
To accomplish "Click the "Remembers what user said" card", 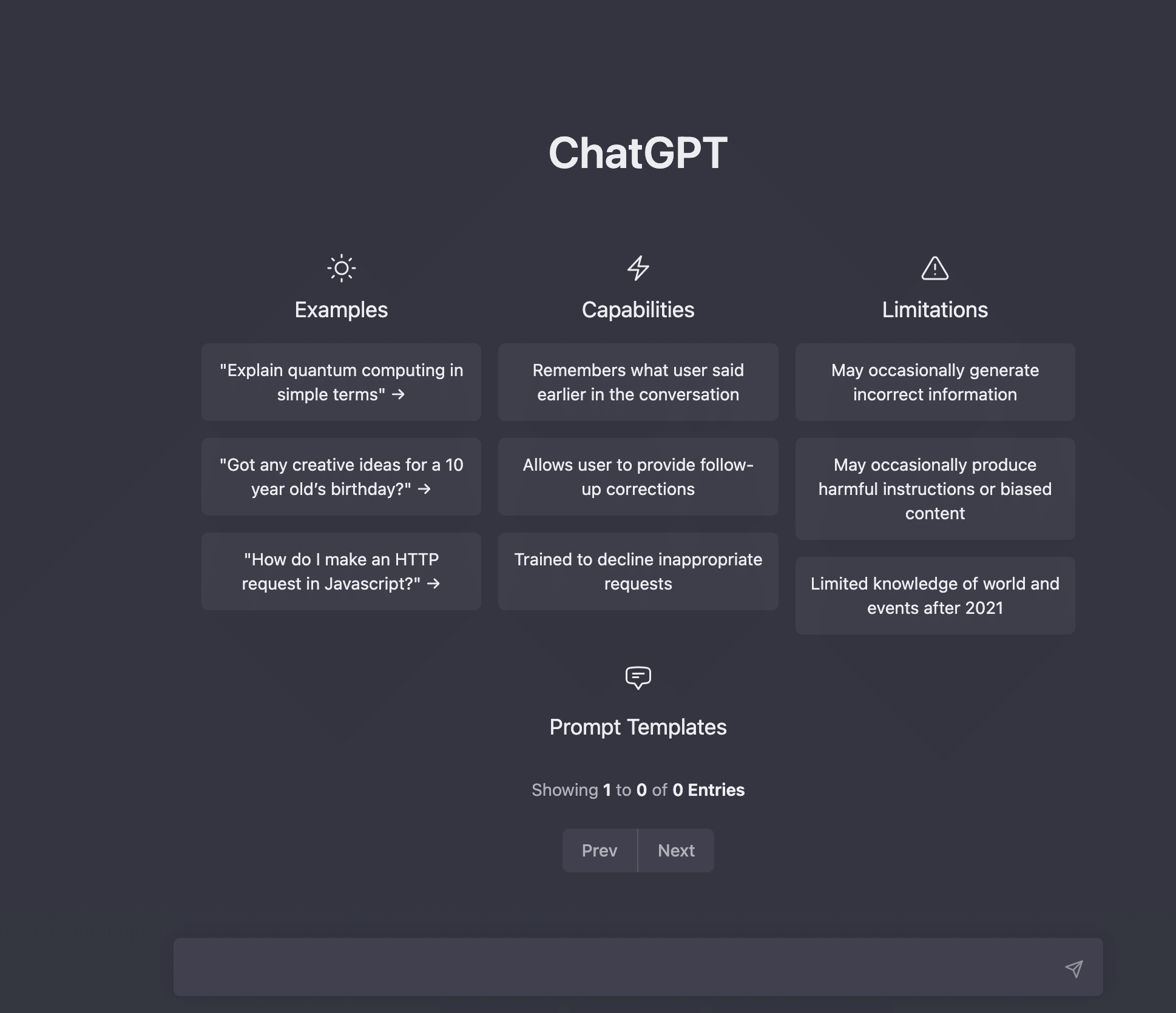I will [x=638, y=382].
